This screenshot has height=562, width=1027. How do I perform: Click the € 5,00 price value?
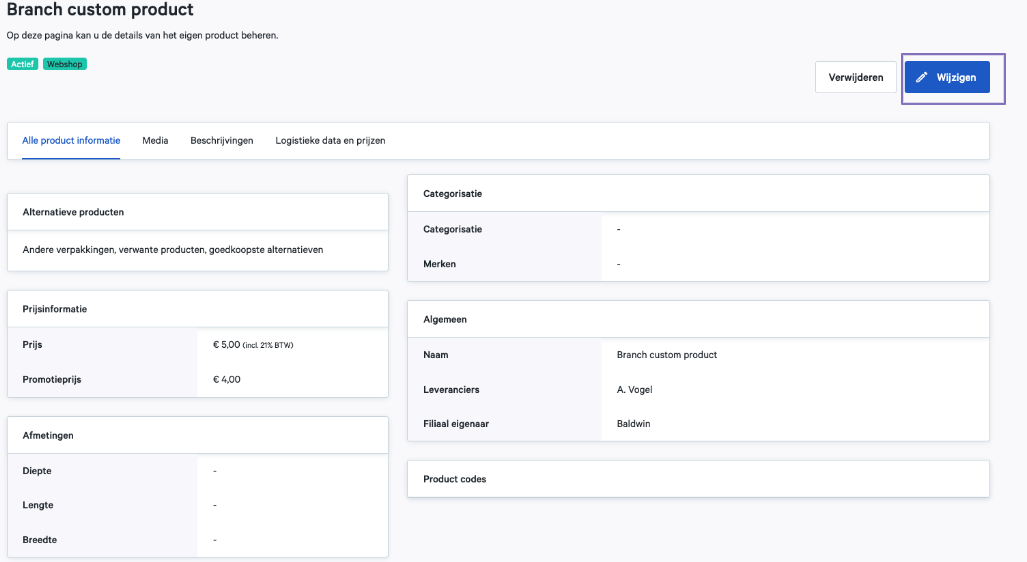[x=227, y=345]
